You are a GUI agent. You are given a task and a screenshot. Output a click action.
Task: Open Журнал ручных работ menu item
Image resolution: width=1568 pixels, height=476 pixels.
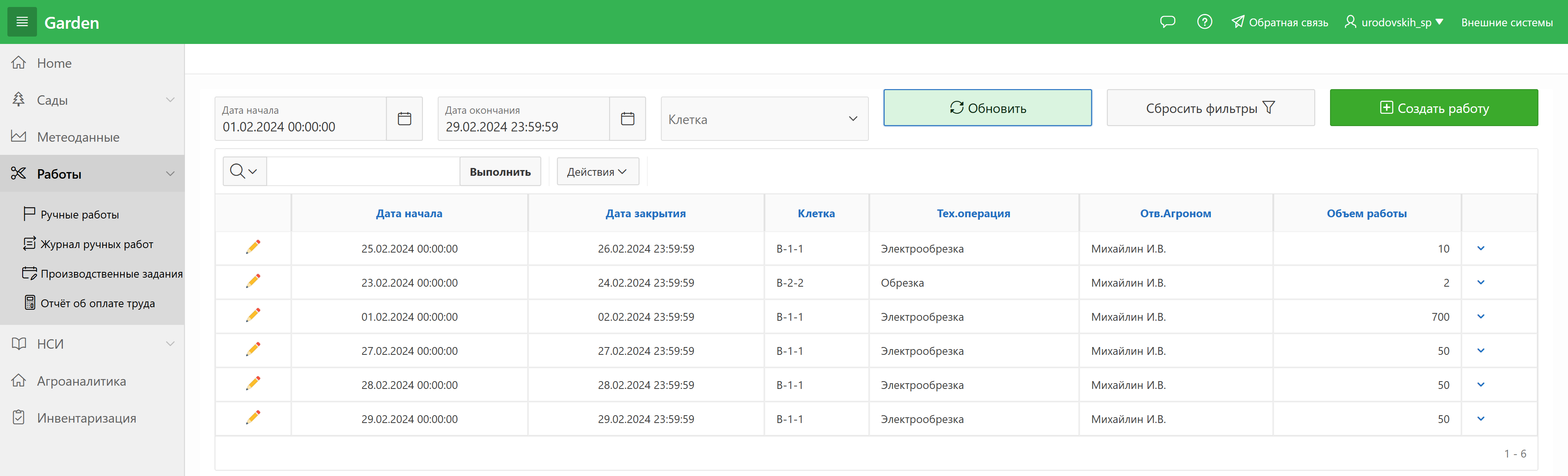point(97,244)
